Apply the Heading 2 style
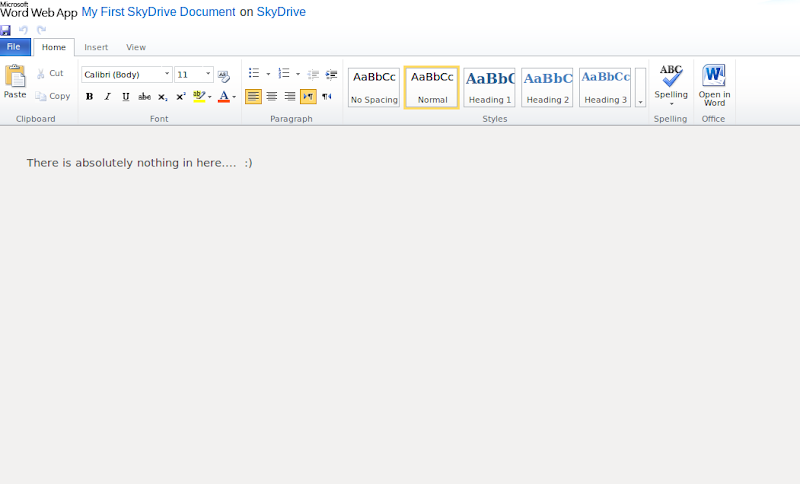800x484 pixels. tap(547, 87)
